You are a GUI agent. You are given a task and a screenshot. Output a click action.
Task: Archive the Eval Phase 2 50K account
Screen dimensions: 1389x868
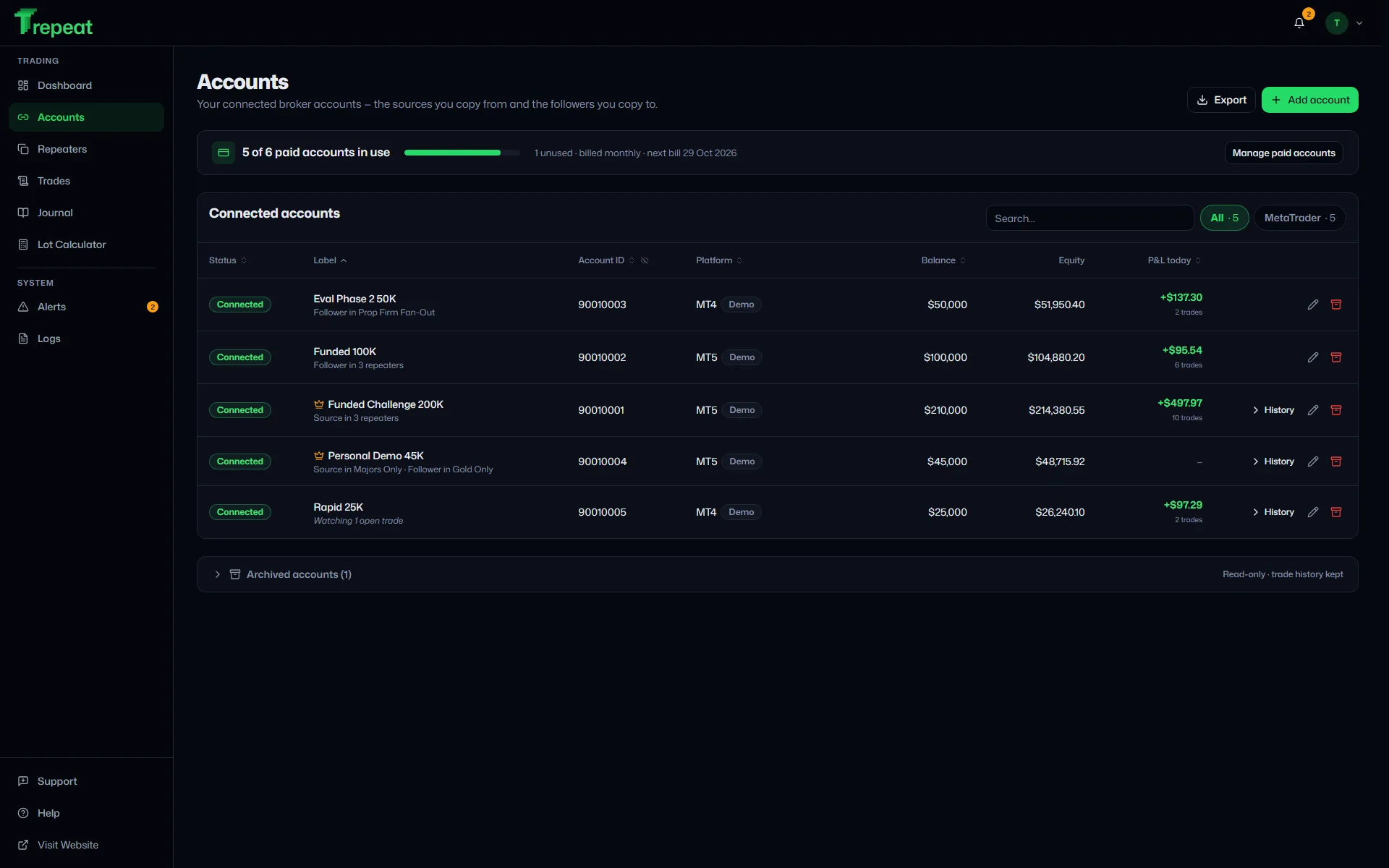pyautogui.click(x=1336, y=305)
